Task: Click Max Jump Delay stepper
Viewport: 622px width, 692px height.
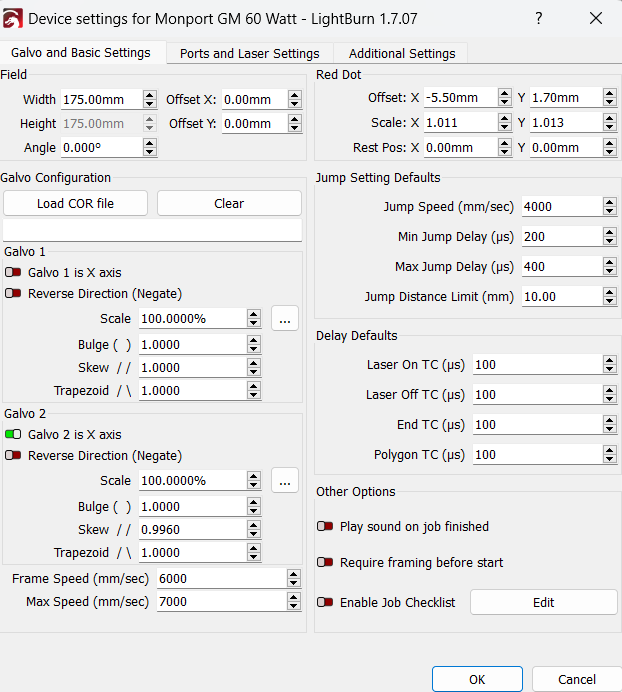Action: [610, 266]
